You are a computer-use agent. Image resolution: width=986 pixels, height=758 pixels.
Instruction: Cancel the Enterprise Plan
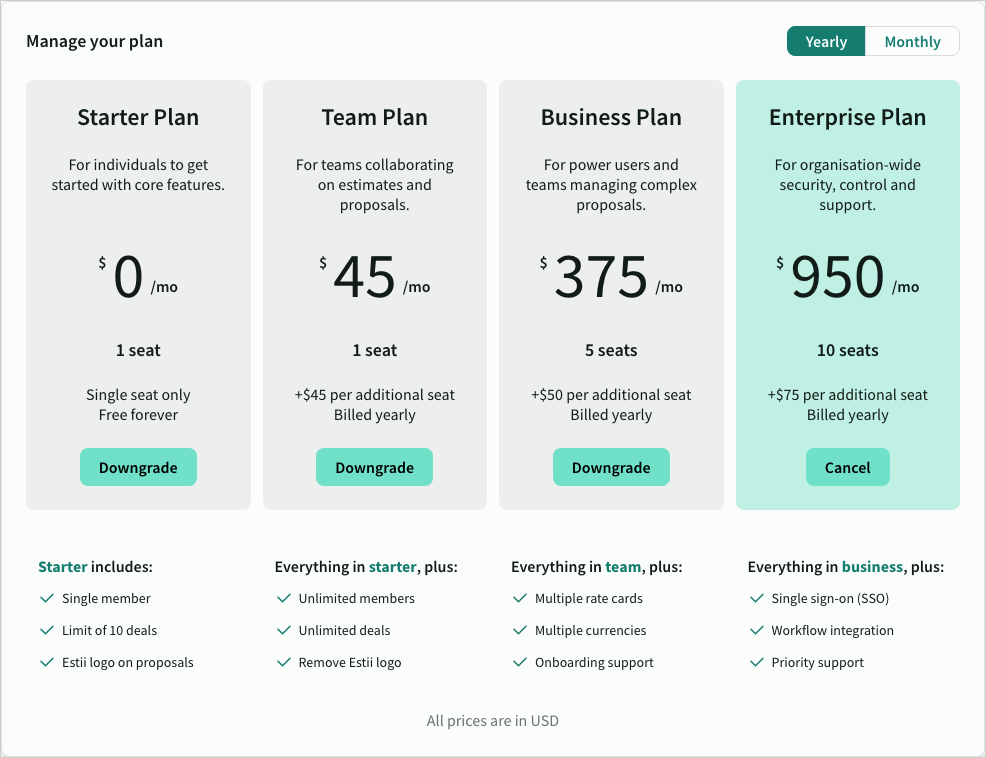coord(847,467)
